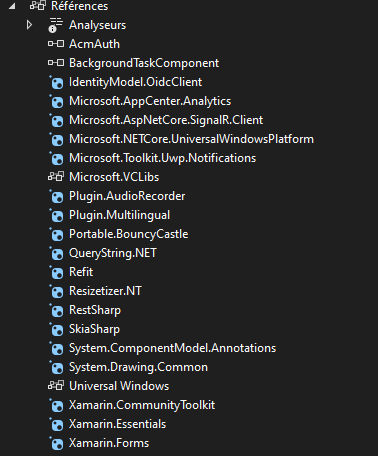Click the AcmAuth project reference icon
This screenshot has height=456, width=378.
coord(56,44)
